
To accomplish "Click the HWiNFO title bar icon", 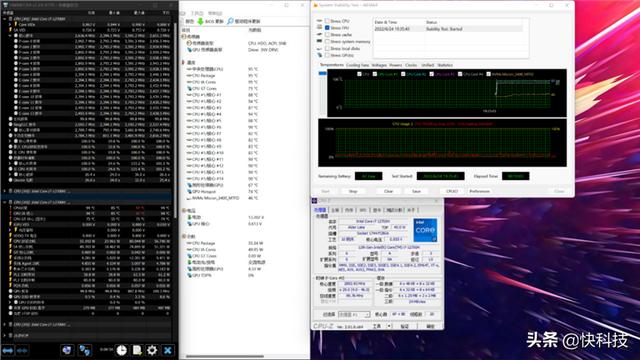I will click(5, 5).
